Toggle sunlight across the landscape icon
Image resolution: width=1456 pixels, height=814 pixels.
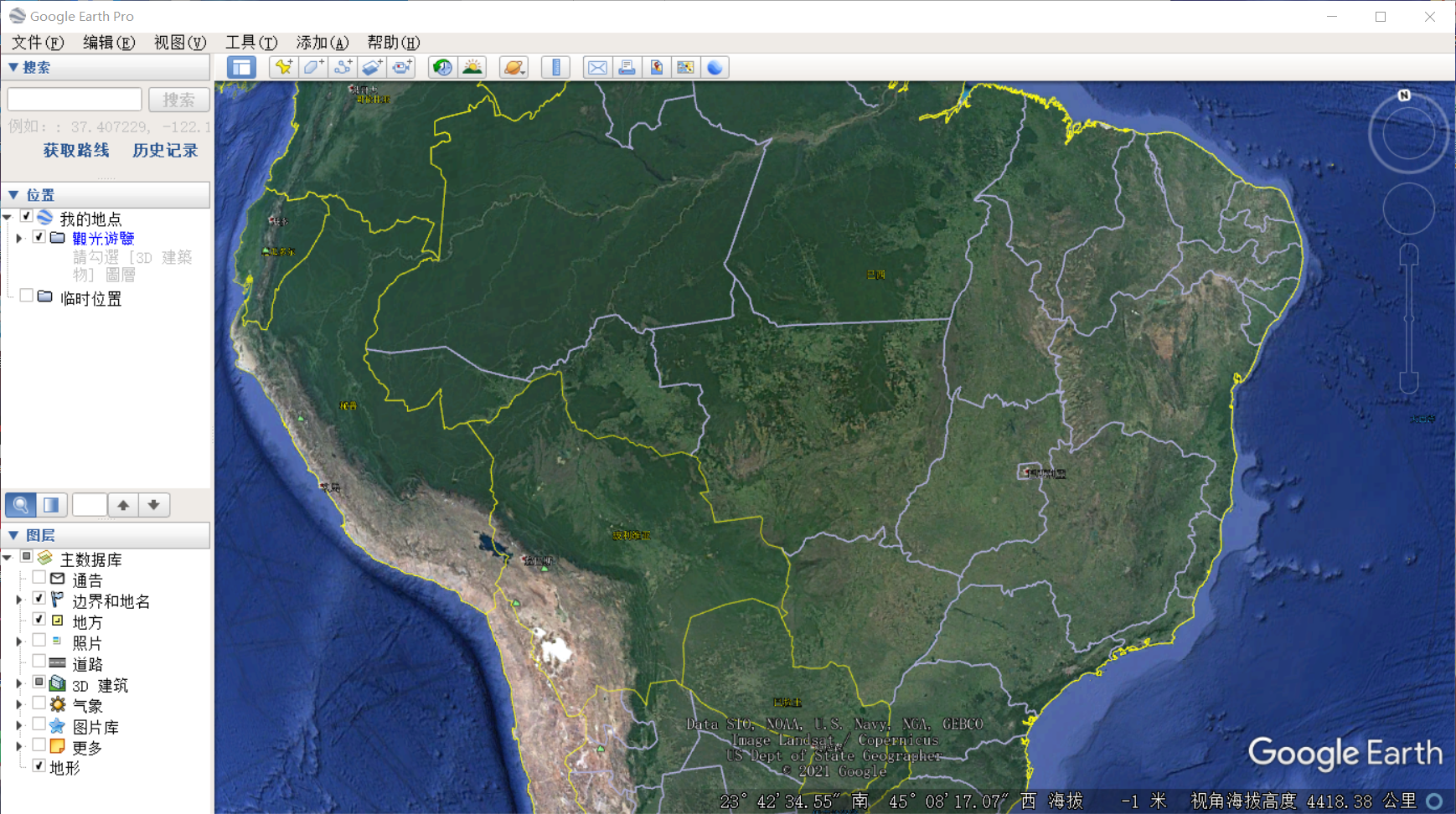[x=472, y=67]
